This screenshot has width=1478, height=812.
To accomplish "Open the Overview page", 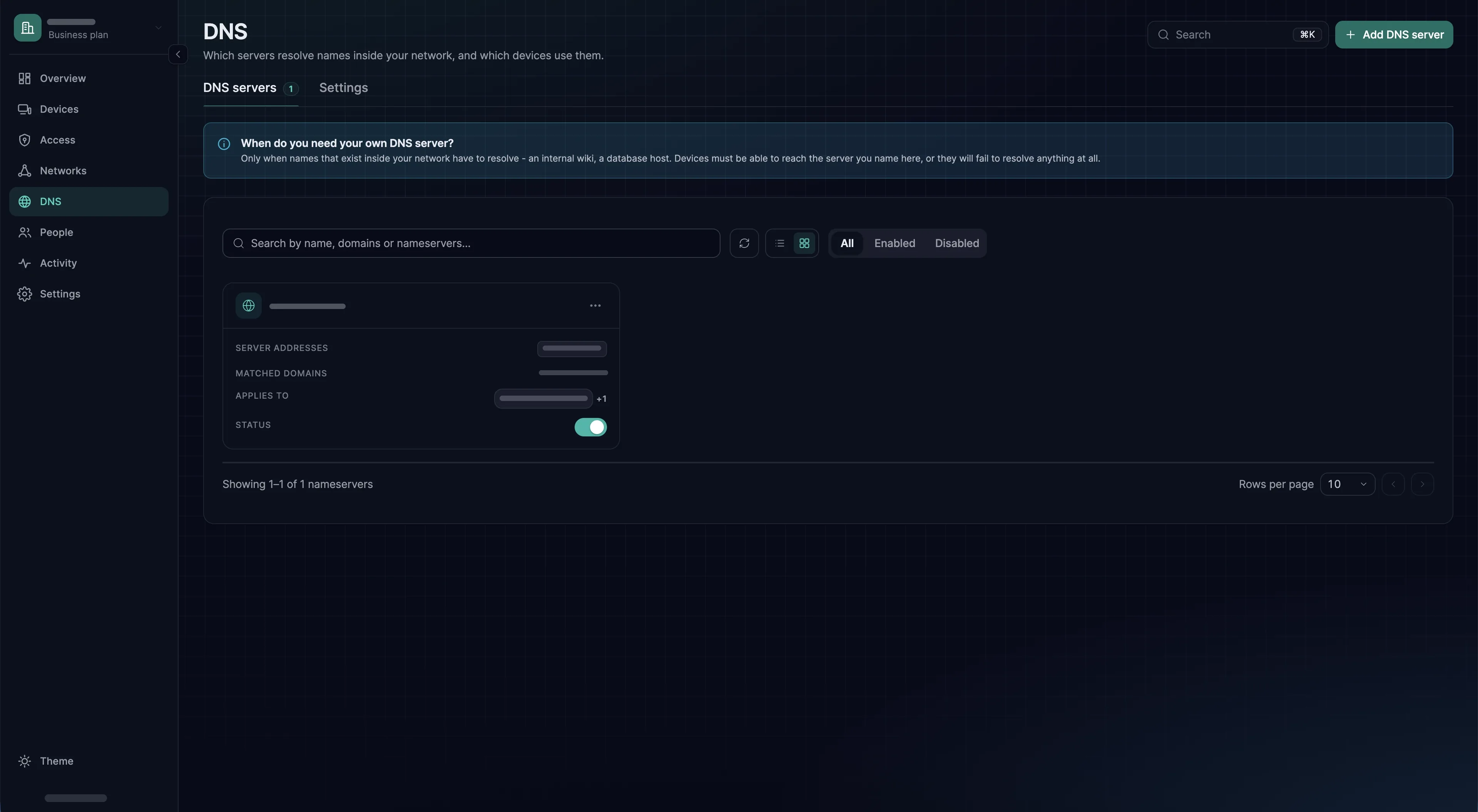I will point(89,78).
